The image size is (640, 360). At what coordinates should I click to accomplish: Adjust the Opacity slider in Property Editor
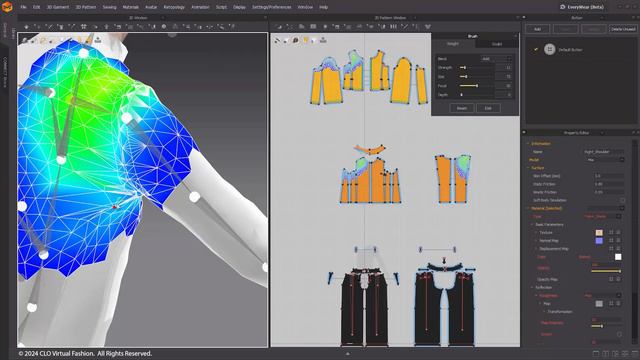pyautogui.click(x=606, y=271)
